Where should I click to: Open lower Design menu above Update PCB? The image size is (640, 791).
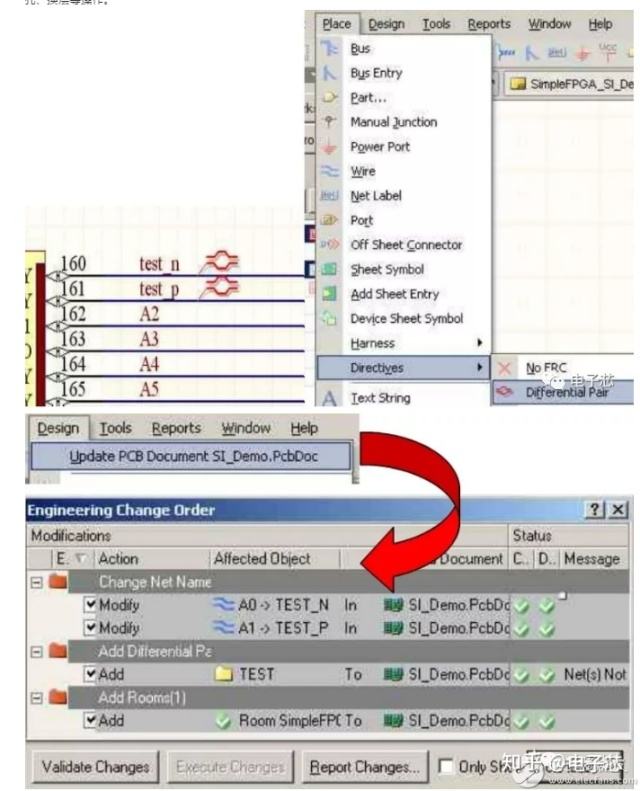point(58,428)
